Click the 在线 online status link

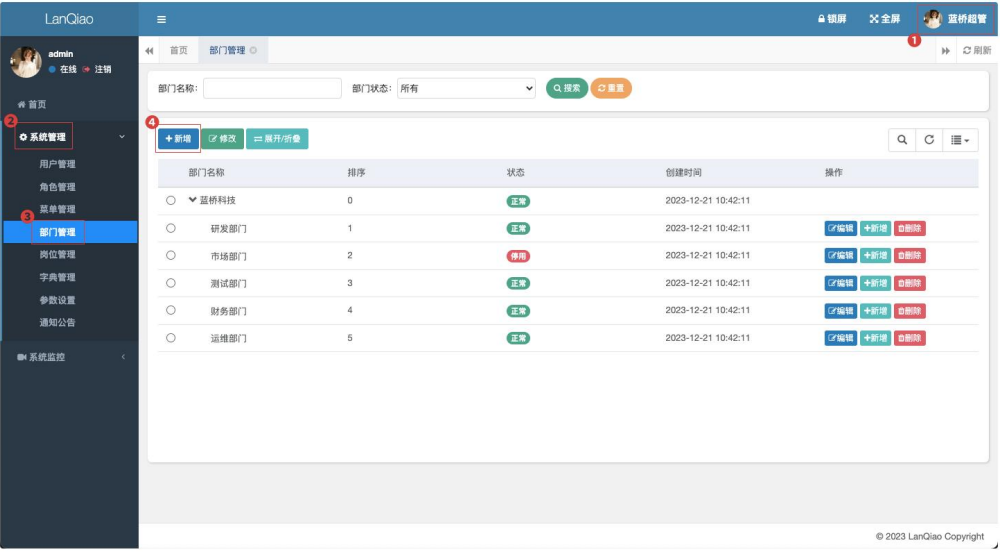click(x=63, y=69)
